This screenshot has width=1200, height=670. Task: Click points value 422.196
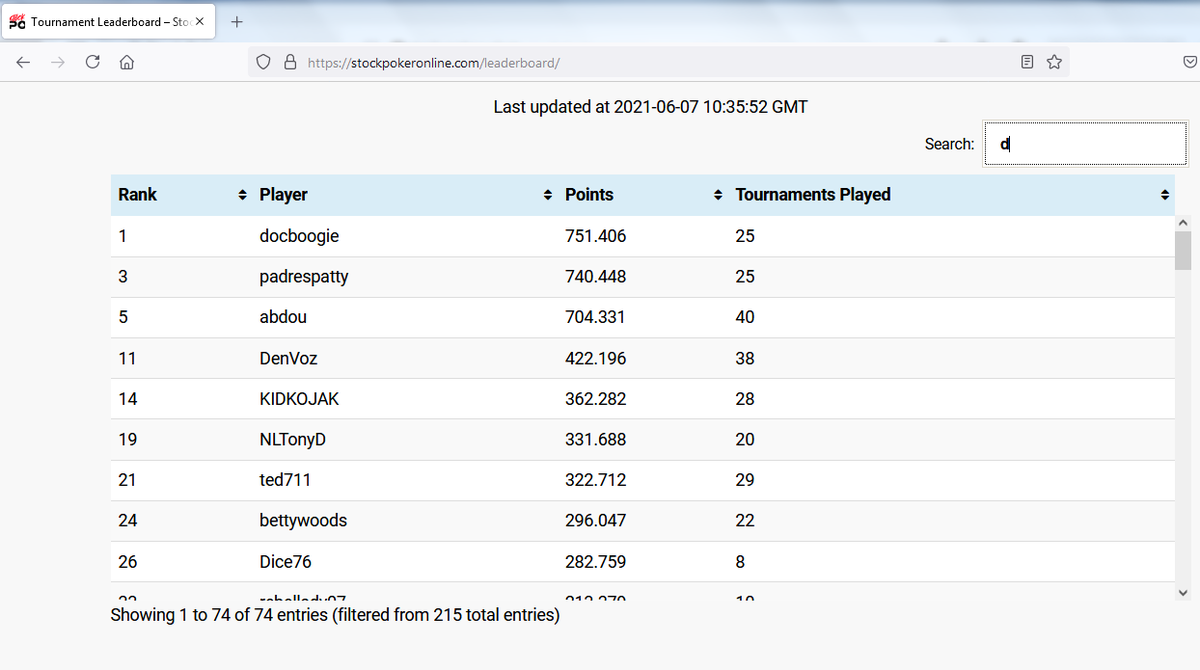pos(596,358)
